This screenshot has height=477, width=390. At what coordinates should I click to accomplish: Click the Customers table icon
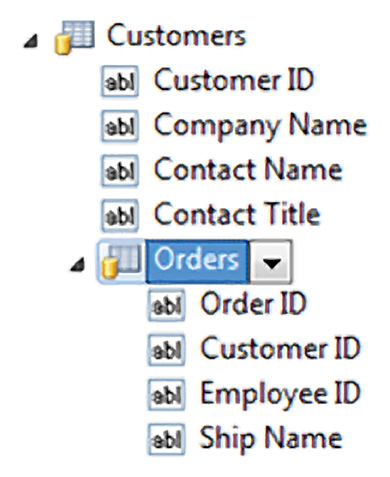click(x=74, y=37)
